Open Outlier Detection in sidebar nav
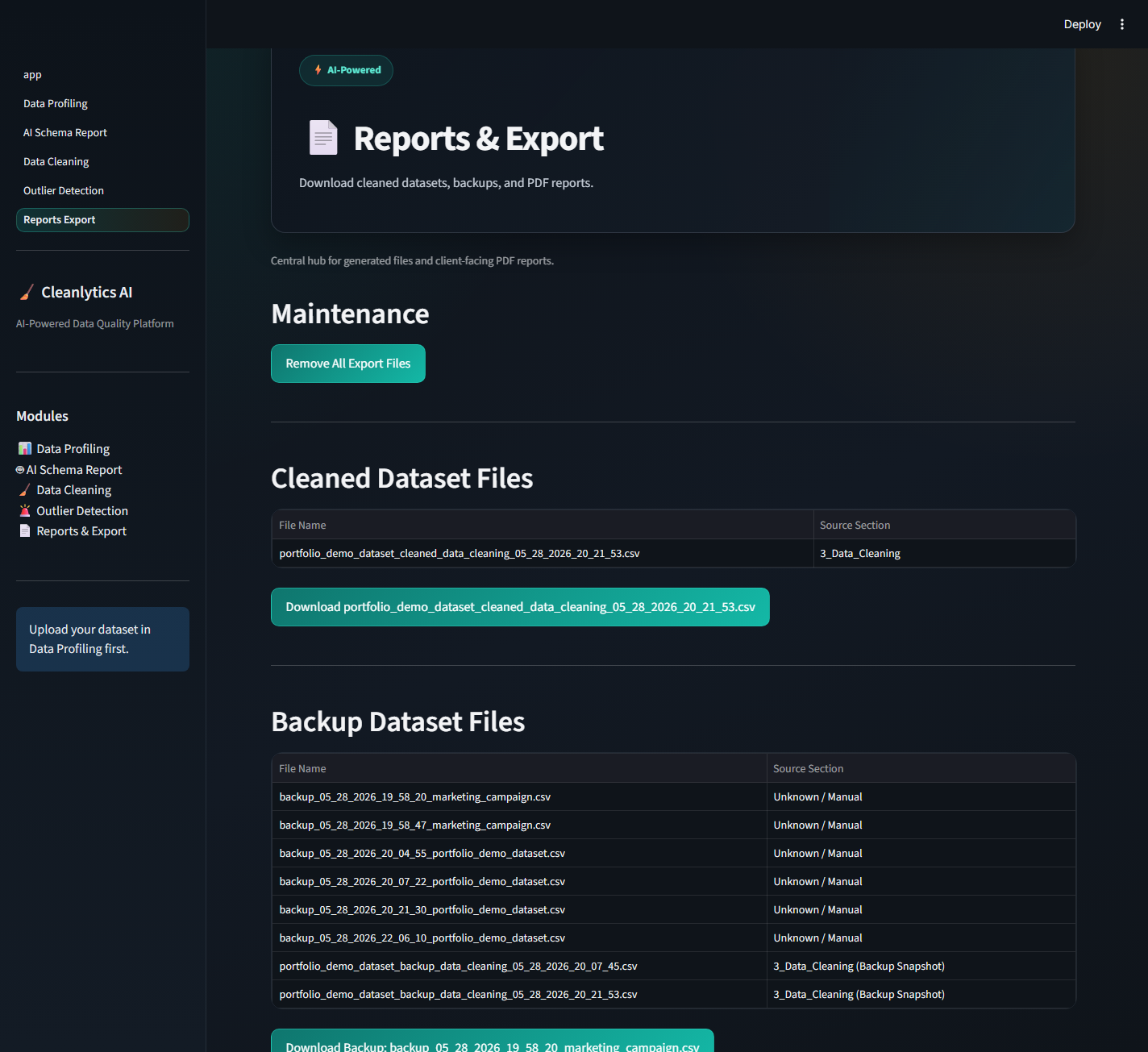Screen dimensions: 1148x1052 click(x=102, y=191)
